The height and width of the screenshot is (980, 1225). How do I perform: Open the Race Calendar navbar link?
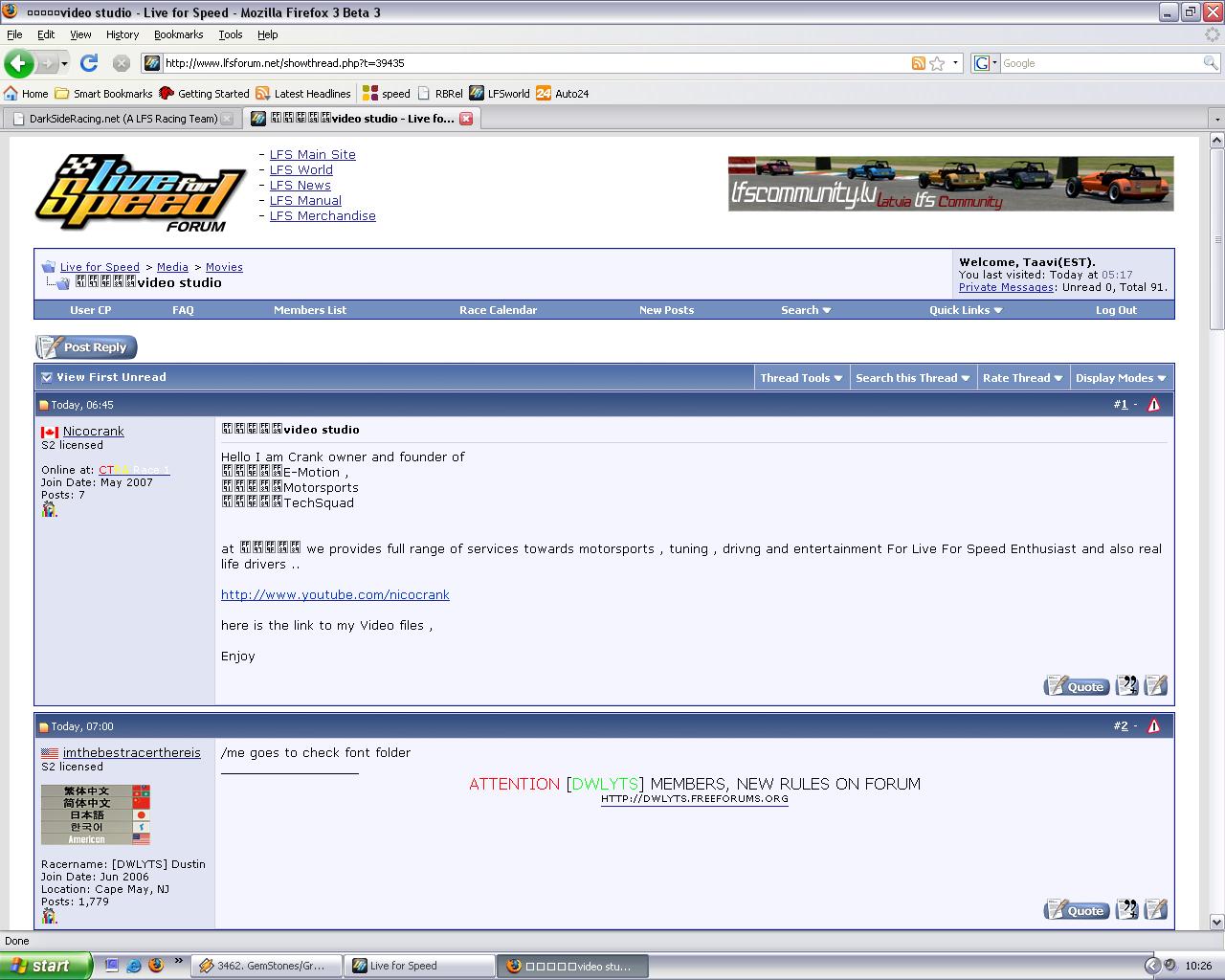498,310
